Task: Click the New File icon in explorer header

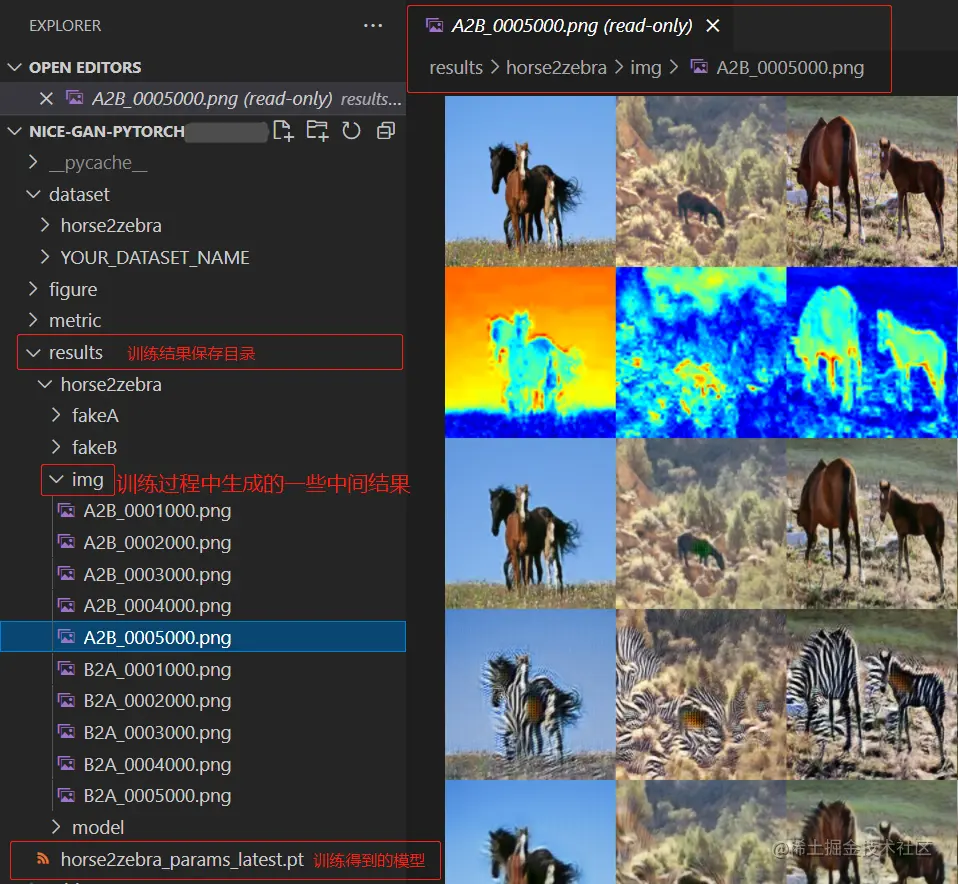Action: coord(283,131)
